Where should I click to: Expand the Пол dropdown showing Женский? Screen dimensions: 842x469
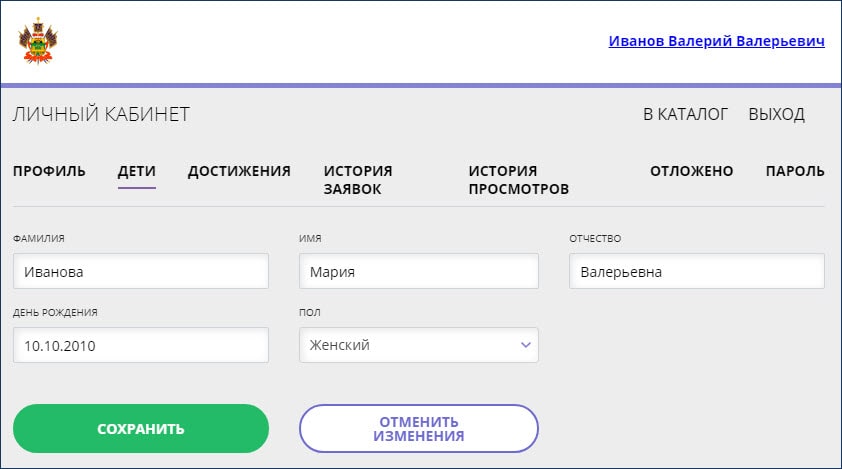point(418,345)
